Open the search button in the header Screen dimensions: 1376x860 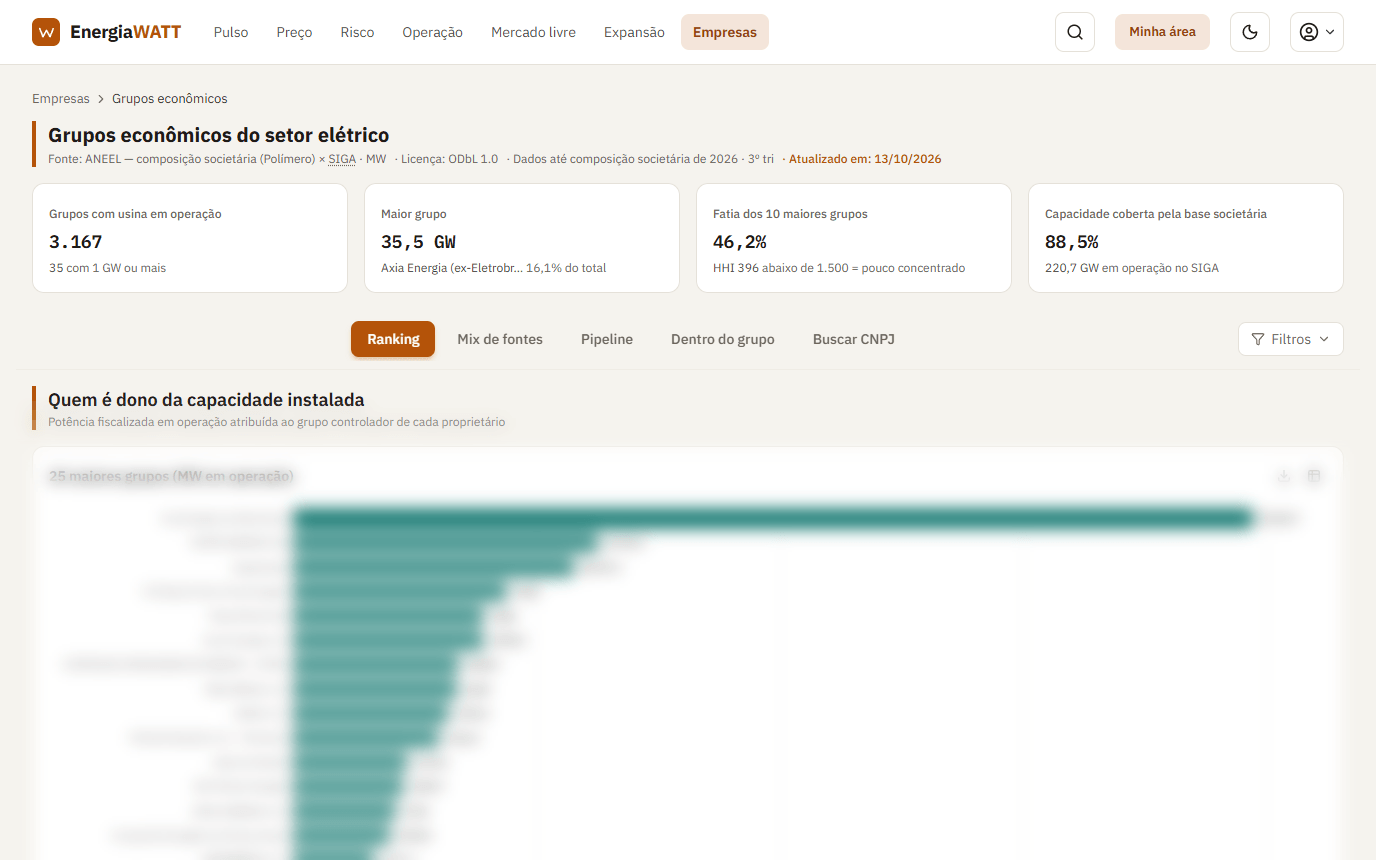point(1075,32)
